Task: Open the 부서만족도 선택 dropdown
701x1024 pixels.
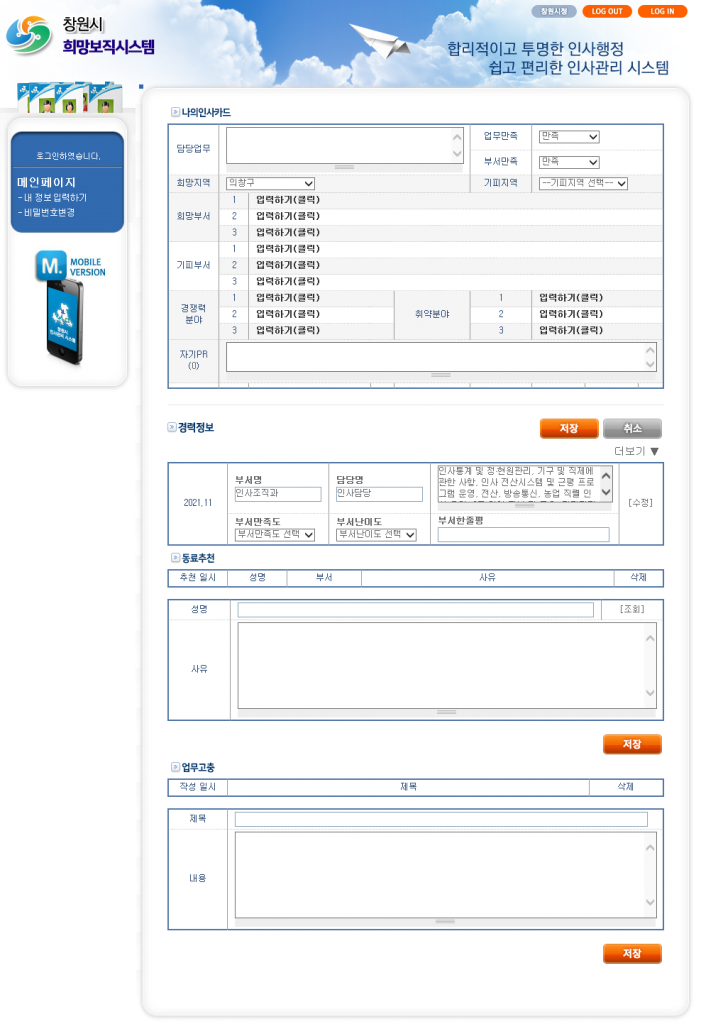Action: [x=274, y=535]
